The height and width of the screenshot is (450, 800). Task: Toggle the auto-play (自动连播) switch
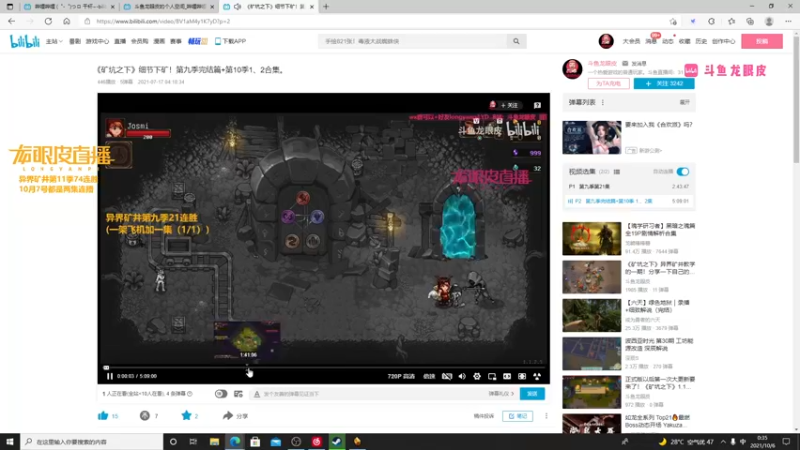(683, 171)
